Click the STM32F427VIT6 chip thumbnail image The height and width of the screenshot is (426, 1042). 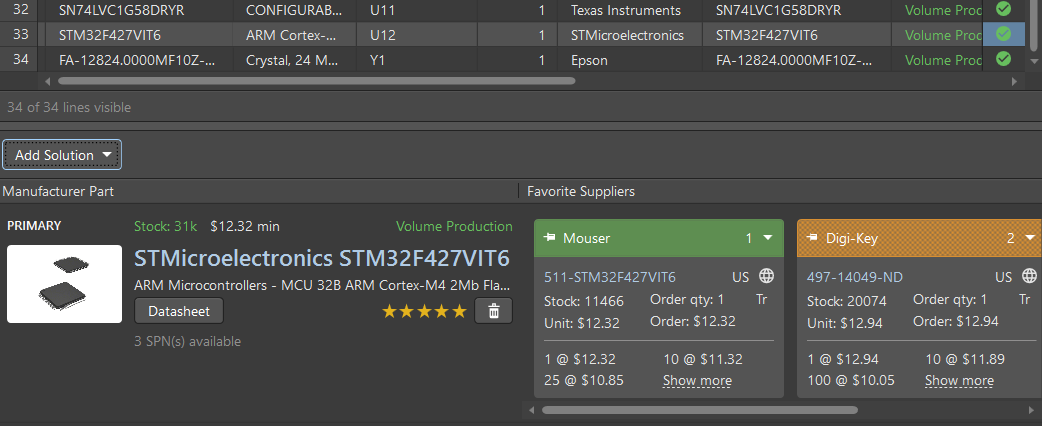tap(64, 283)
